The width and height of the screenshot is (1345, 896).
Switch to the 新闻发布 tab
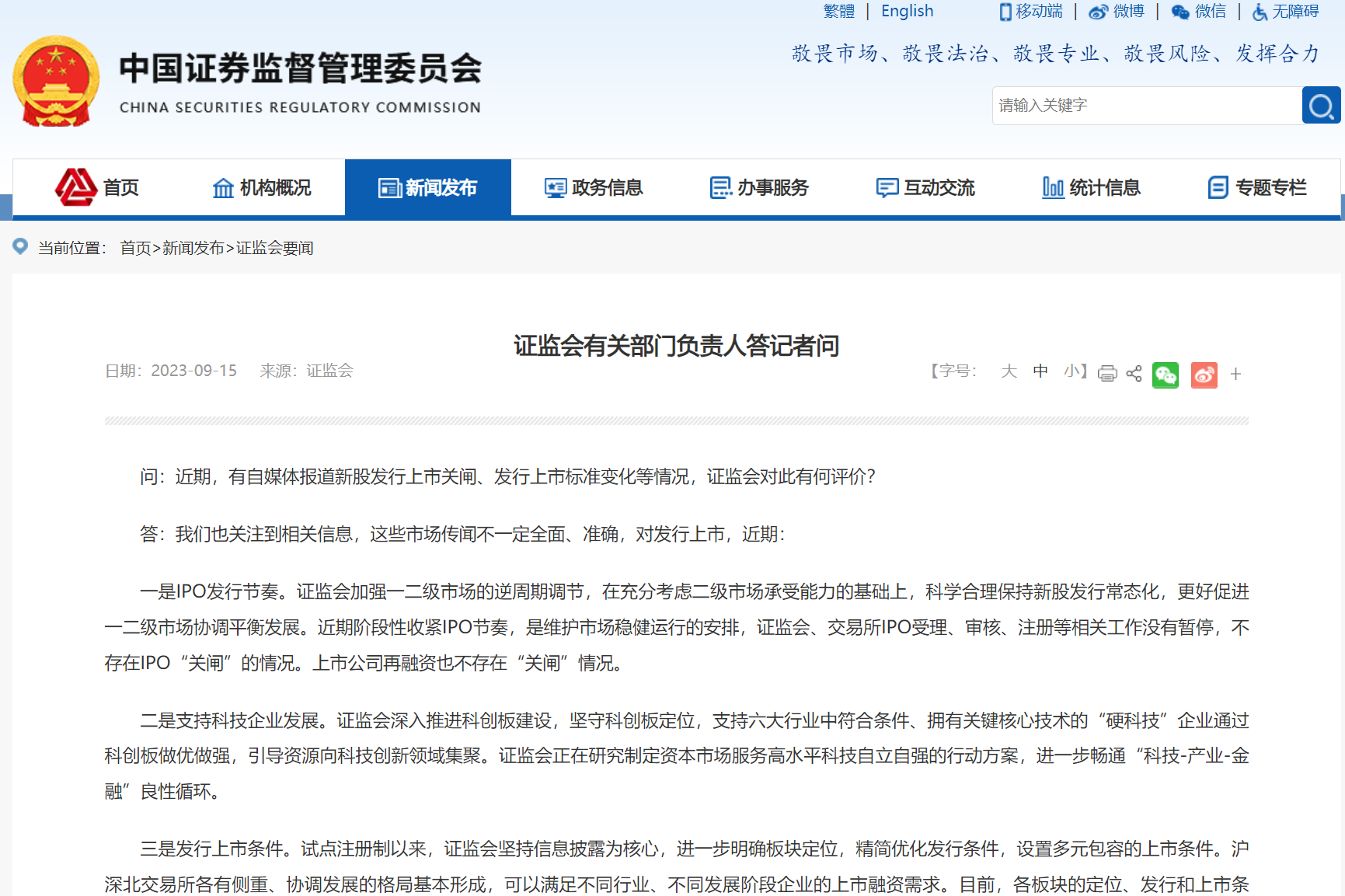pos(427,187)
